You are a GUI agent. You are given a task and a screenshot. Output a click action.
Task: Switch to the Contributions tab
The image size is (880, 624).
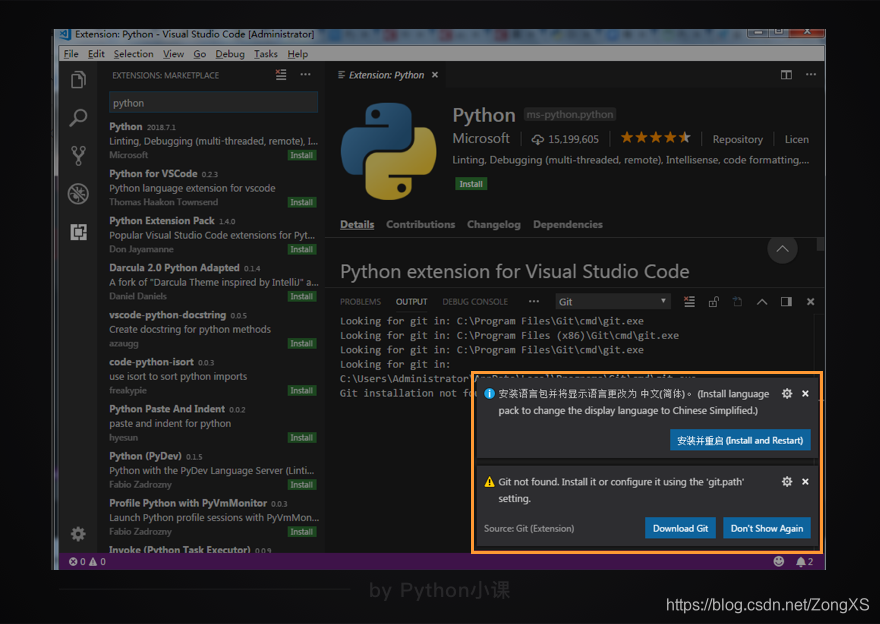tap(420, 224)
